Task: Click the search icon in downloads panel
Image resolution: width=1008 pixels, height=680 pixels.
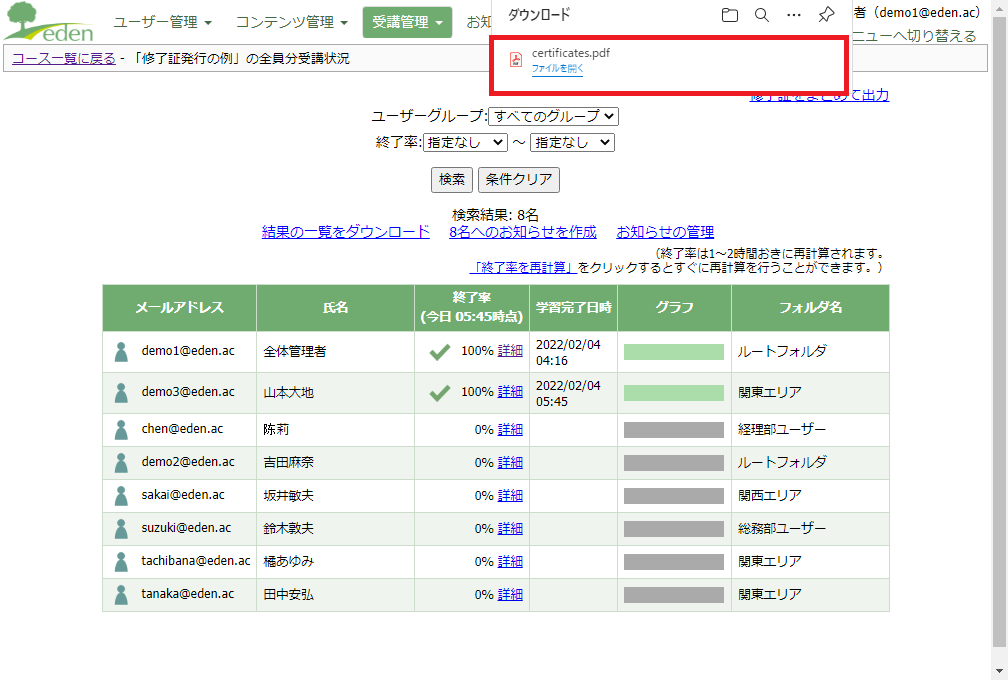Action: click(x=762, y=15)
